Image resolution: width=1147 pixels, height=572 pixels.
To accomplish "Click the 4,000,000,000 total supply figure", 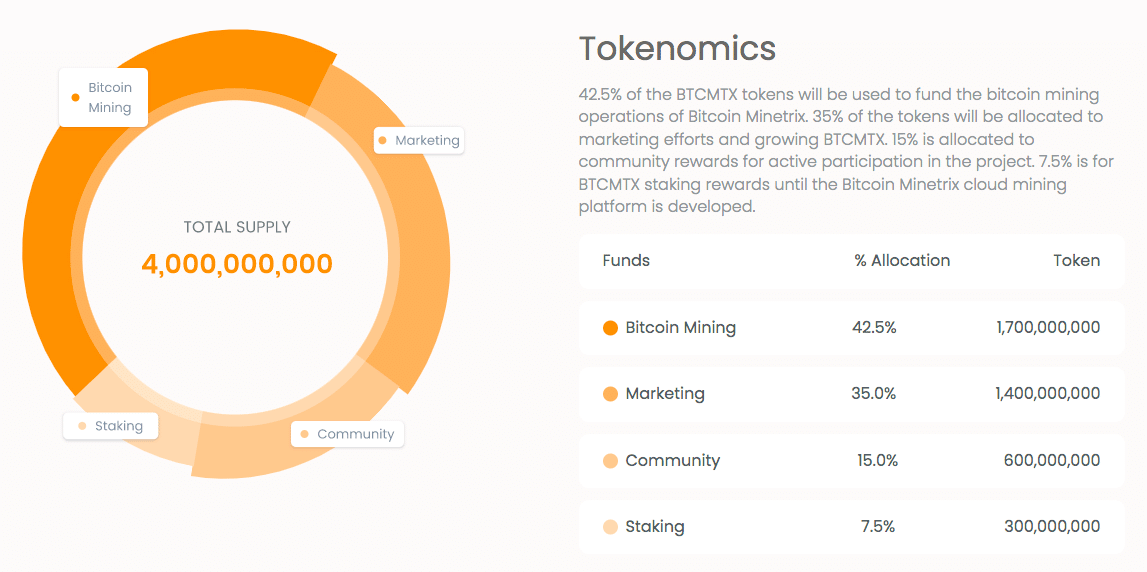I will click(237, 264).
